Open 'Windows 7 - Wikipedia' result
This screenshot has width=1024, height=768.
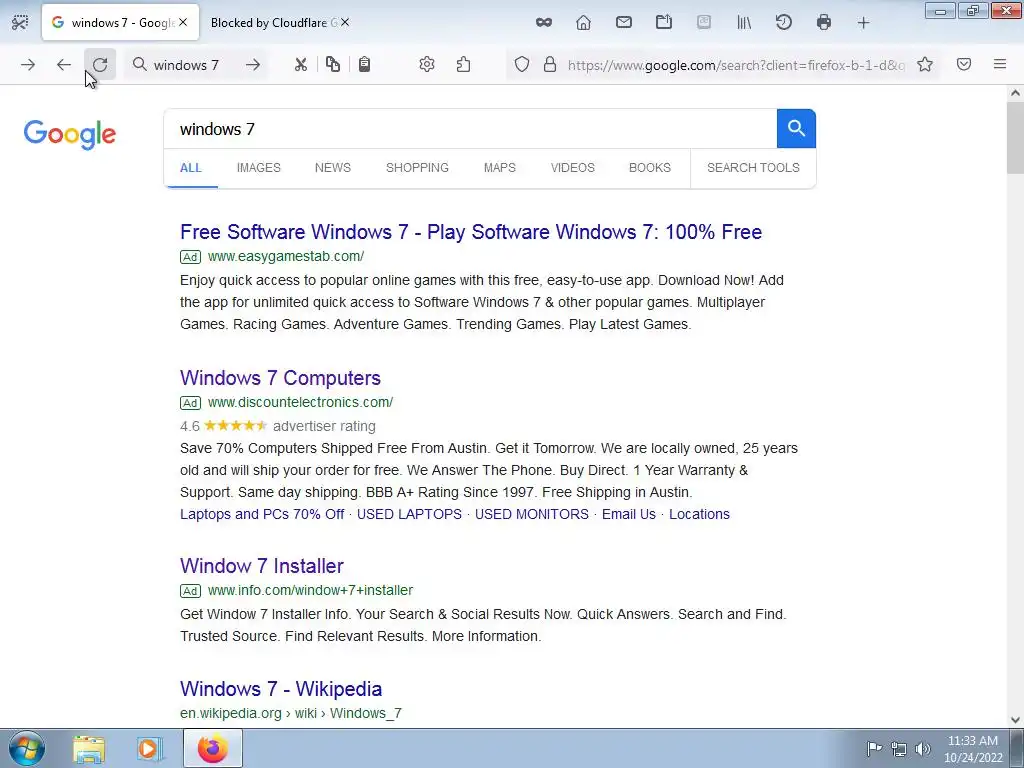tap(281, 689)
